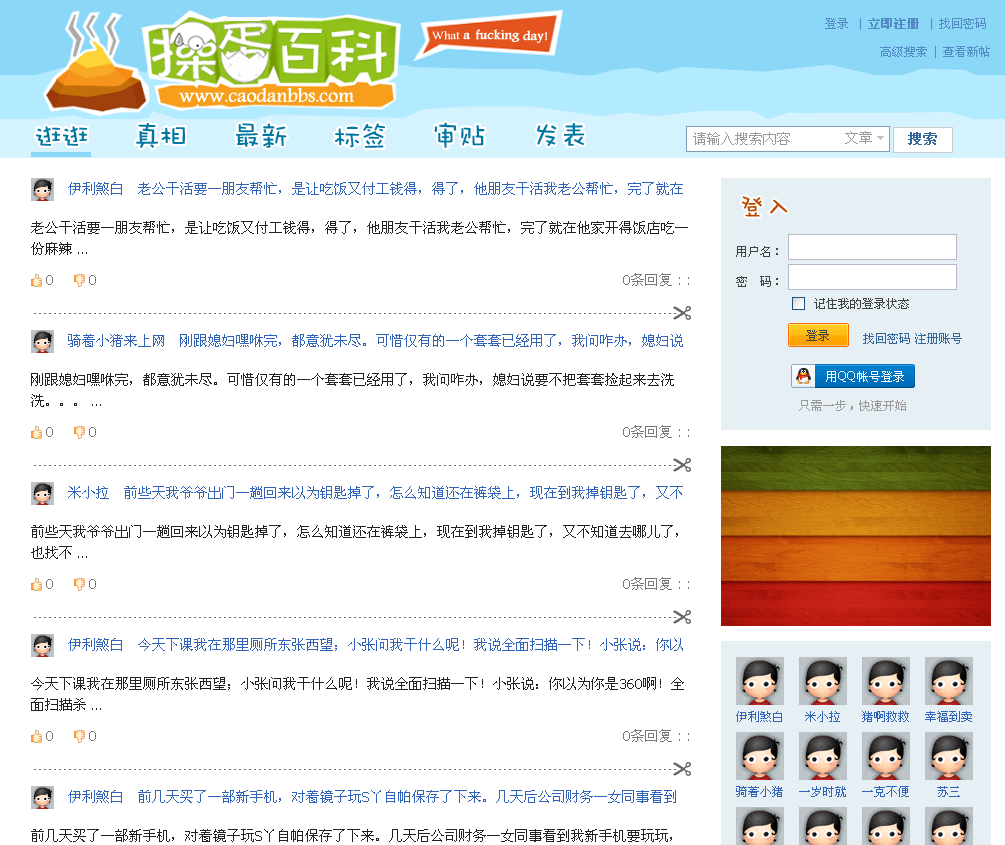
Task: Go to the 真相 tab
Action: [x=161, y=137]
